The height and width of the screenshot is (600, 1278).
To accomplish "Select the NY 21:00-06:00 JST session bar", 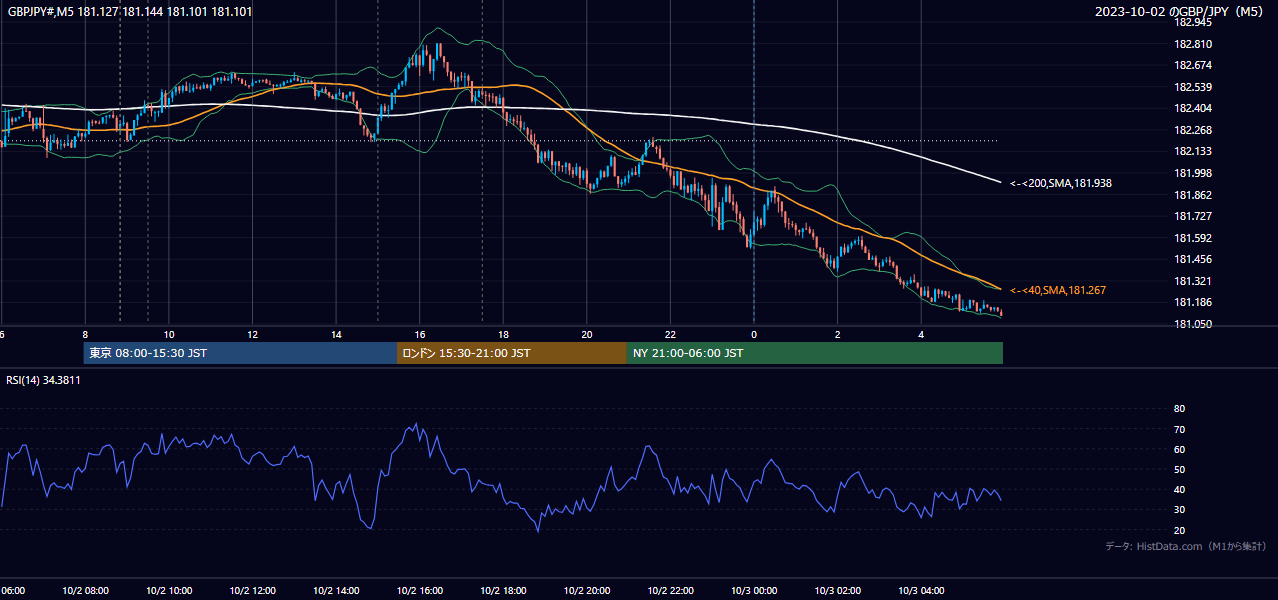I will click(x=815, y=353).
